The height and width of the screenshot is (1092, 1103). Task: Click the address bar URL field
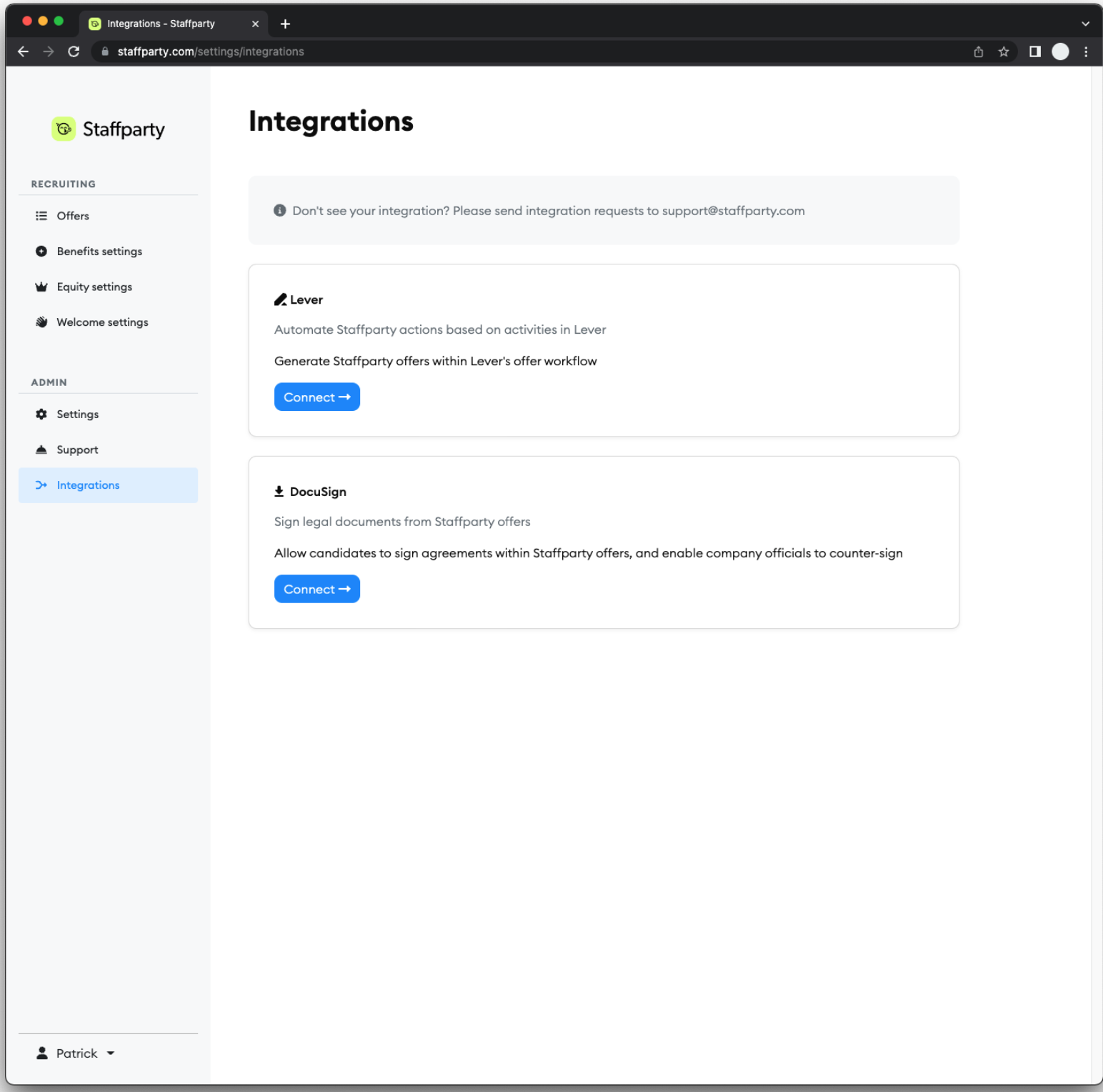(x=210, y=51)
